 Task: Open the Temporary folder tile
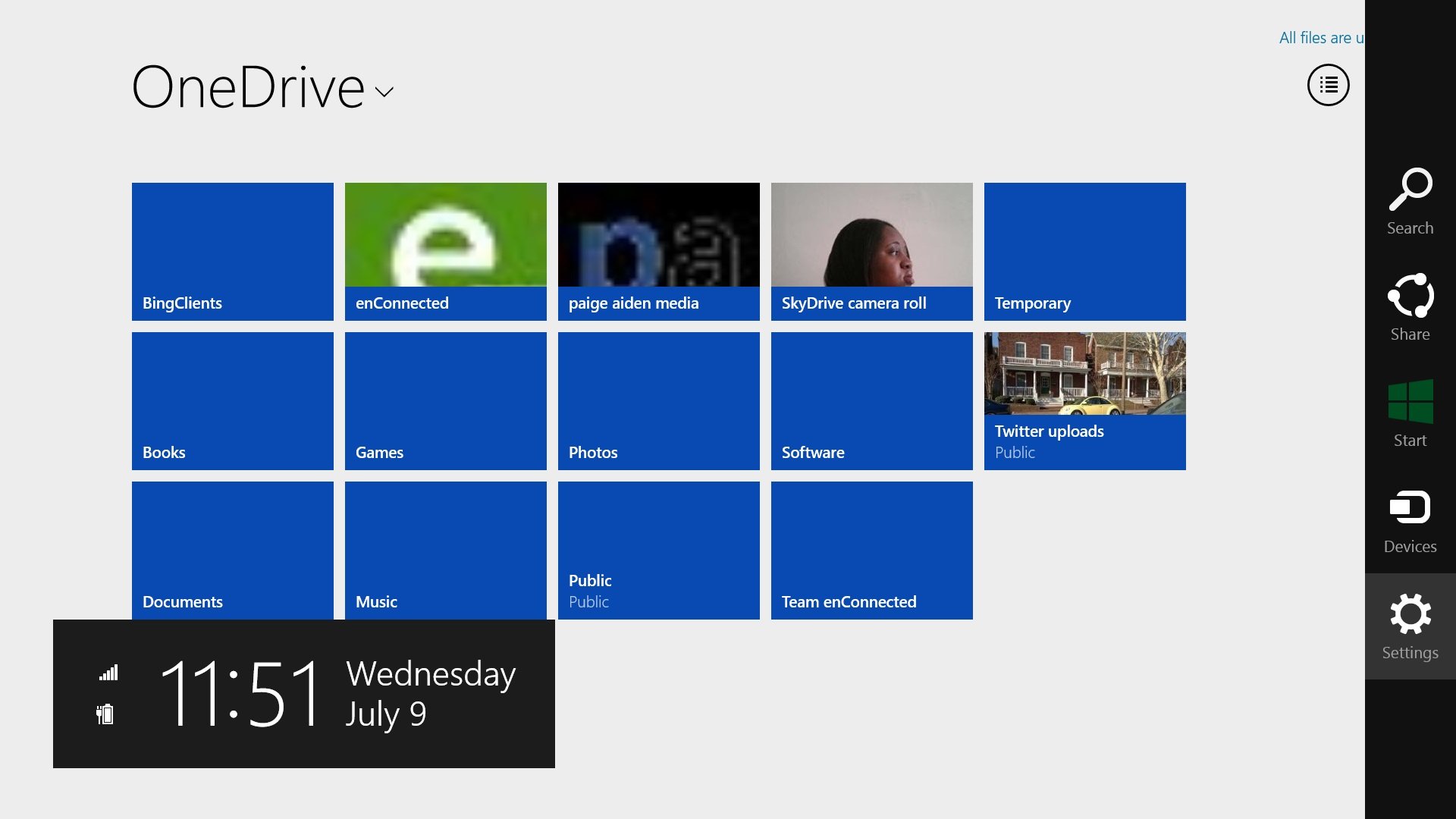coord(1085,252)
